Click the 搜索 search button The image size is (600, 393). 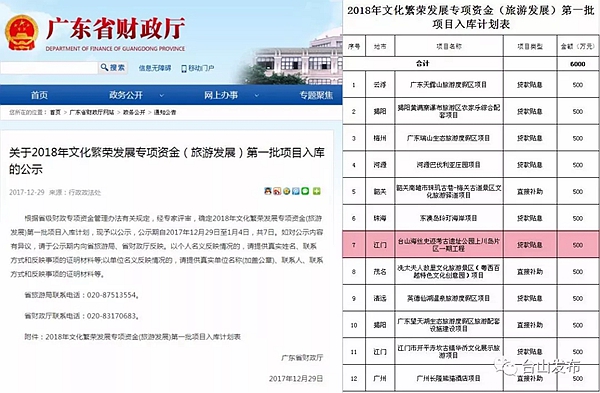[112, 68]
